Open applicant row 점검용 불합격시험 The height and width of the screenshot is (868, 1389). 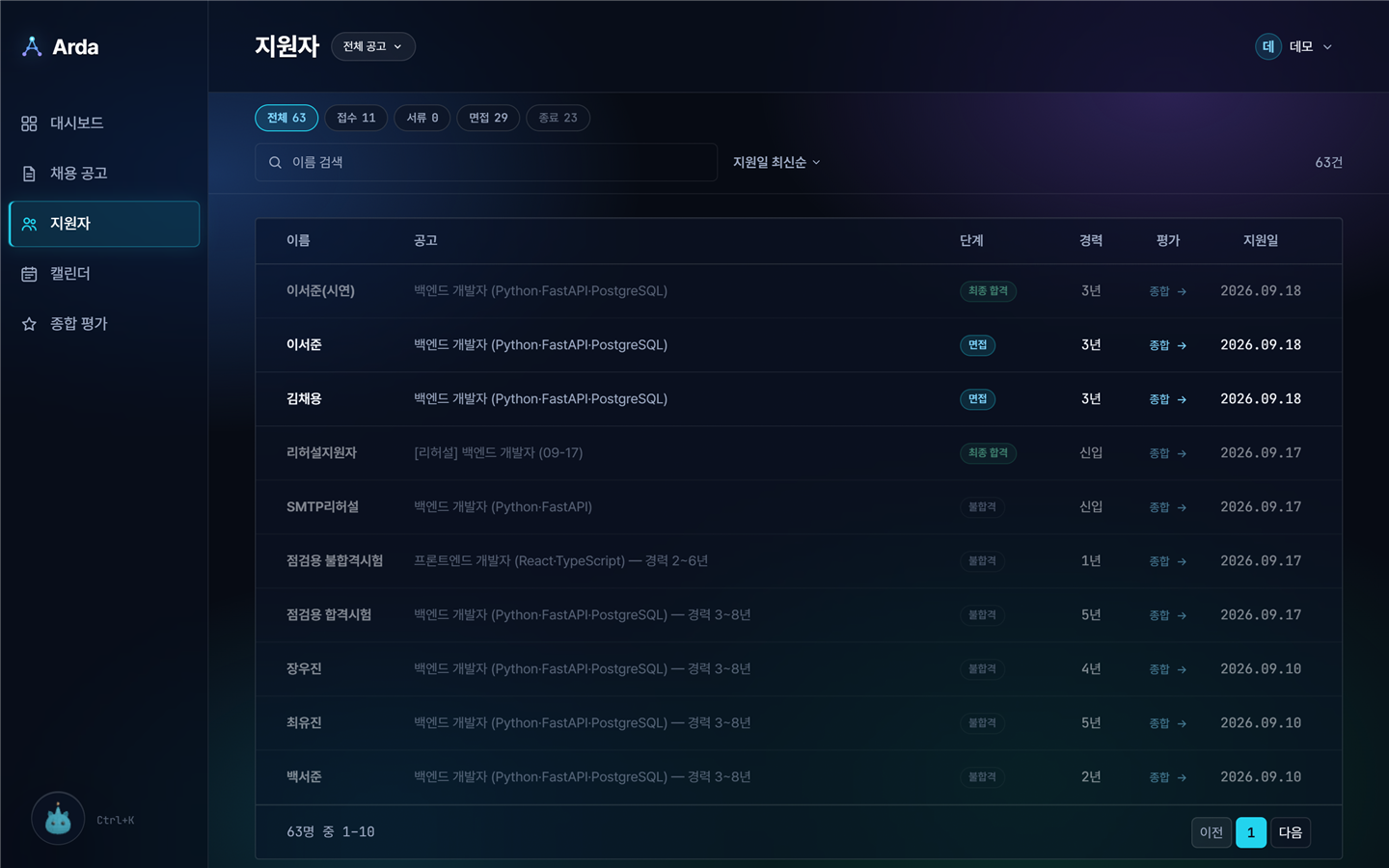tap(799, 561)
